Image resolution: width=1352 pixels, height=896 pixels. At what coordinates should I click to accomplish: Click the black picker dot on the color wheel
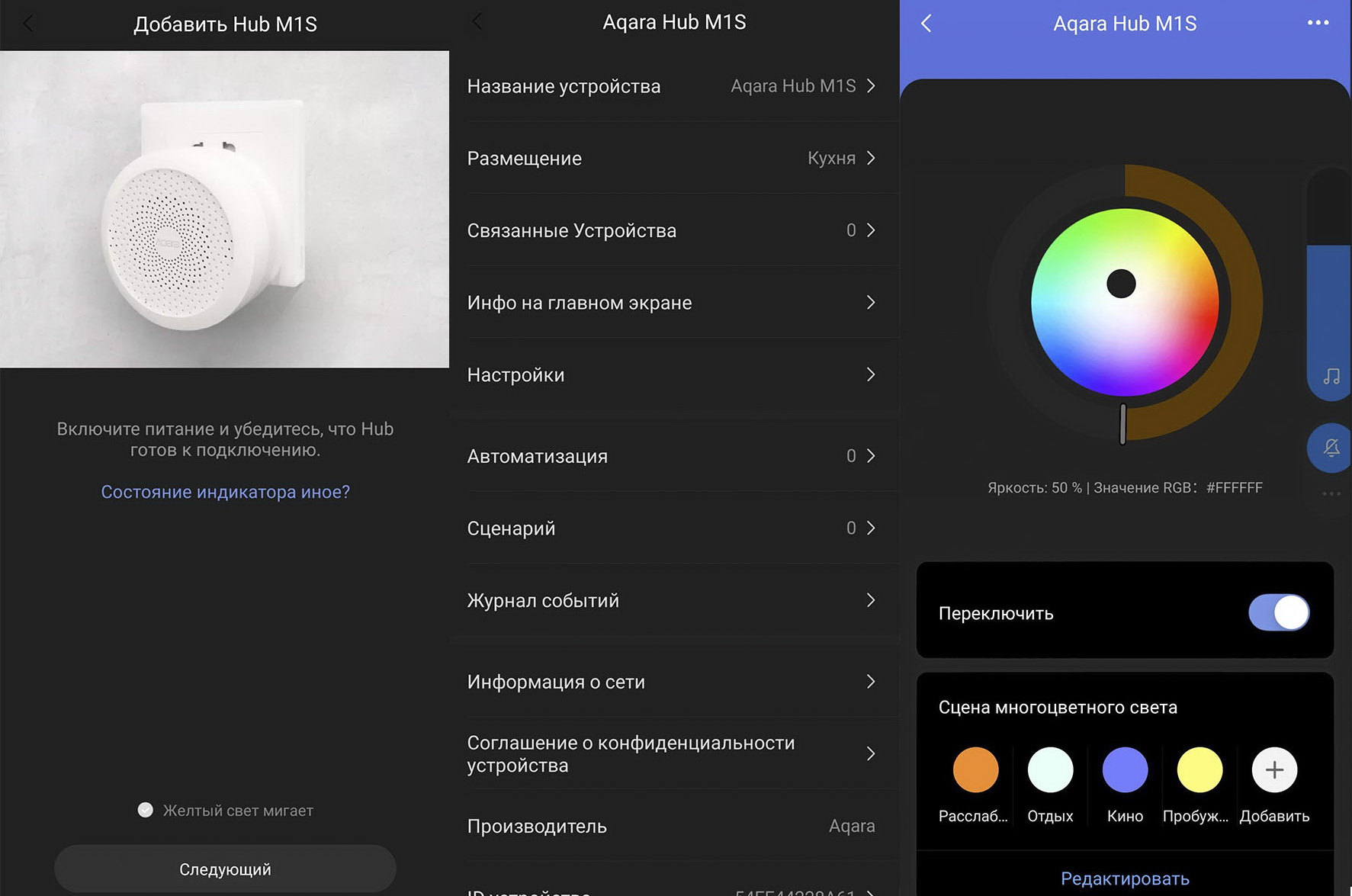pyautogui.click(x=1121, y=284)
